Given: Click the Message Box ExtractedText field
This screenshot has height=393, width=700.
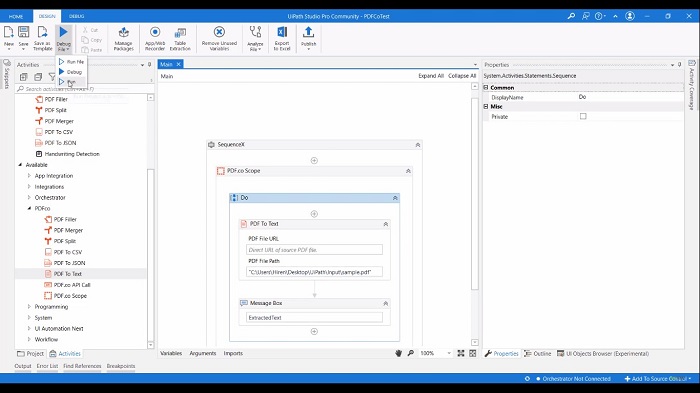Looking at the screenshot, I should [x=314, y=318].
